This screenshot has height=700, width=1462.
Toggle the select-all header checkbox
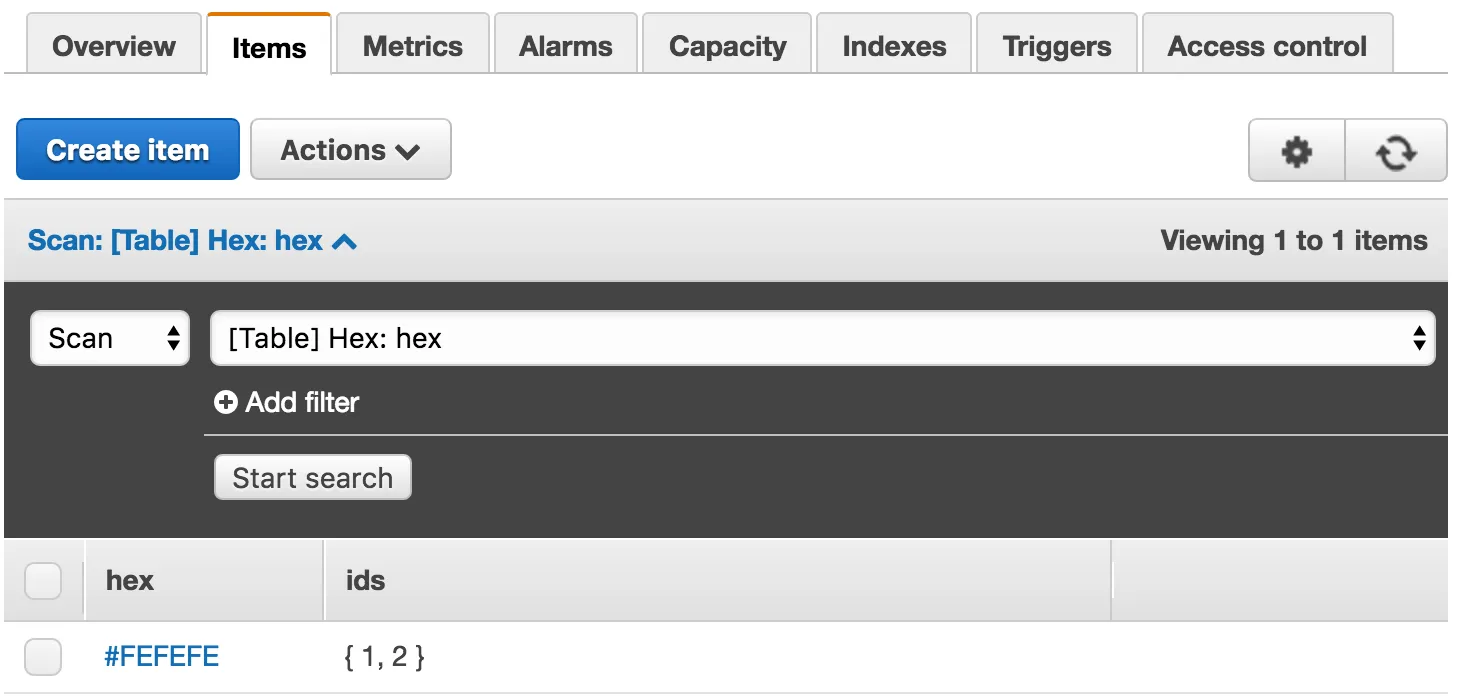point(43,580)
